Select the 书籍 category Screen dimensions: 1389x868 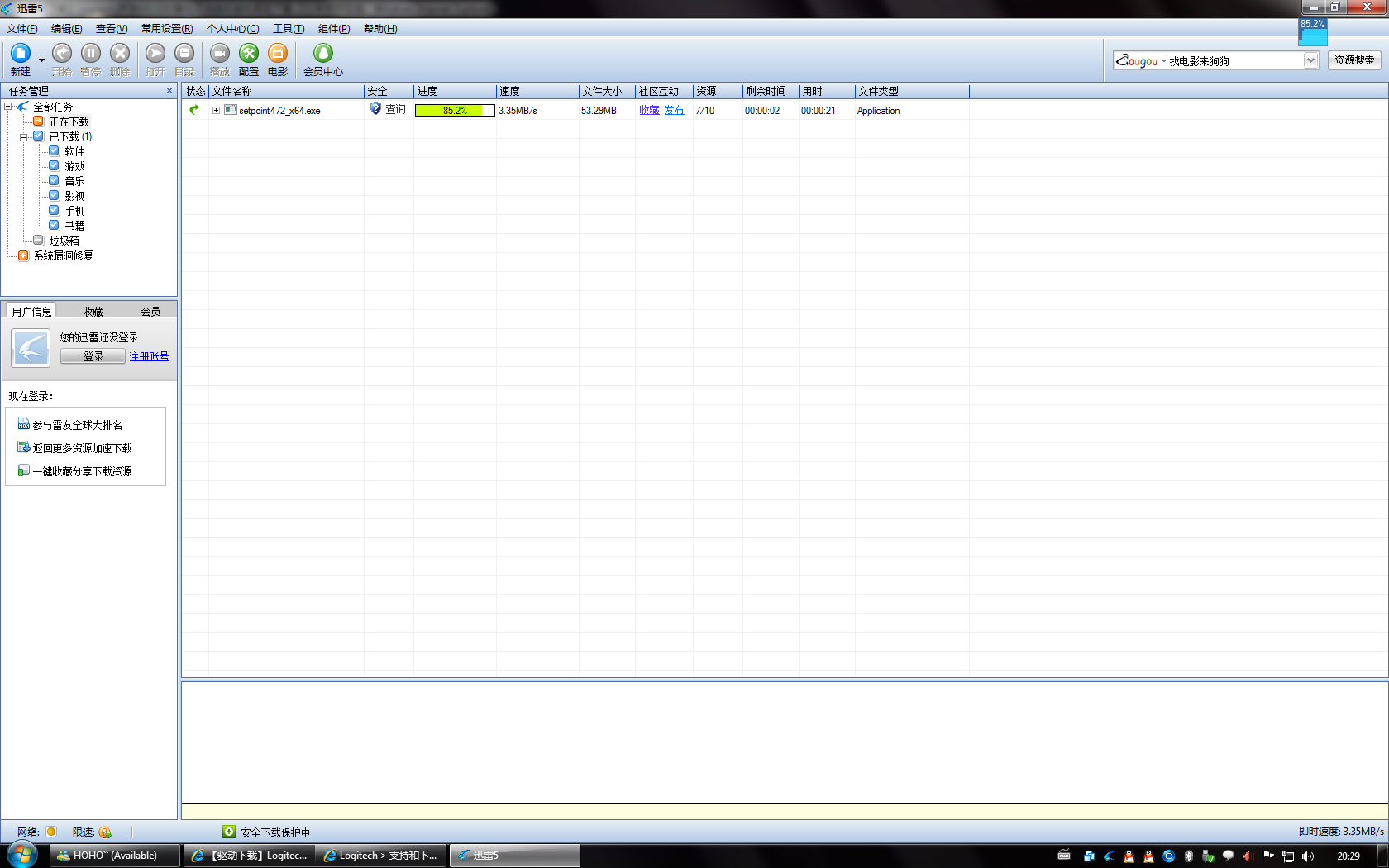(74, 226)
